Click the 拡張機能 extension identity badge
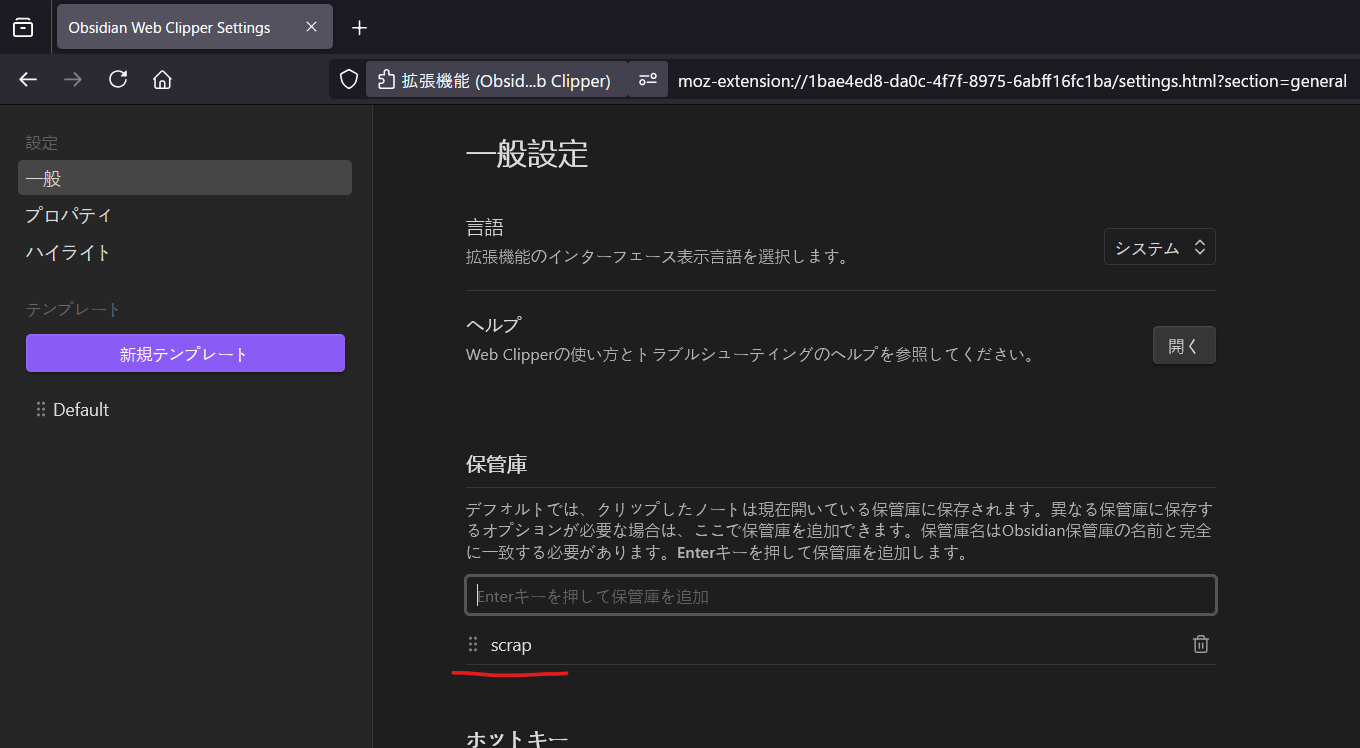The image size is (1360, 748). tap(496, 80)
